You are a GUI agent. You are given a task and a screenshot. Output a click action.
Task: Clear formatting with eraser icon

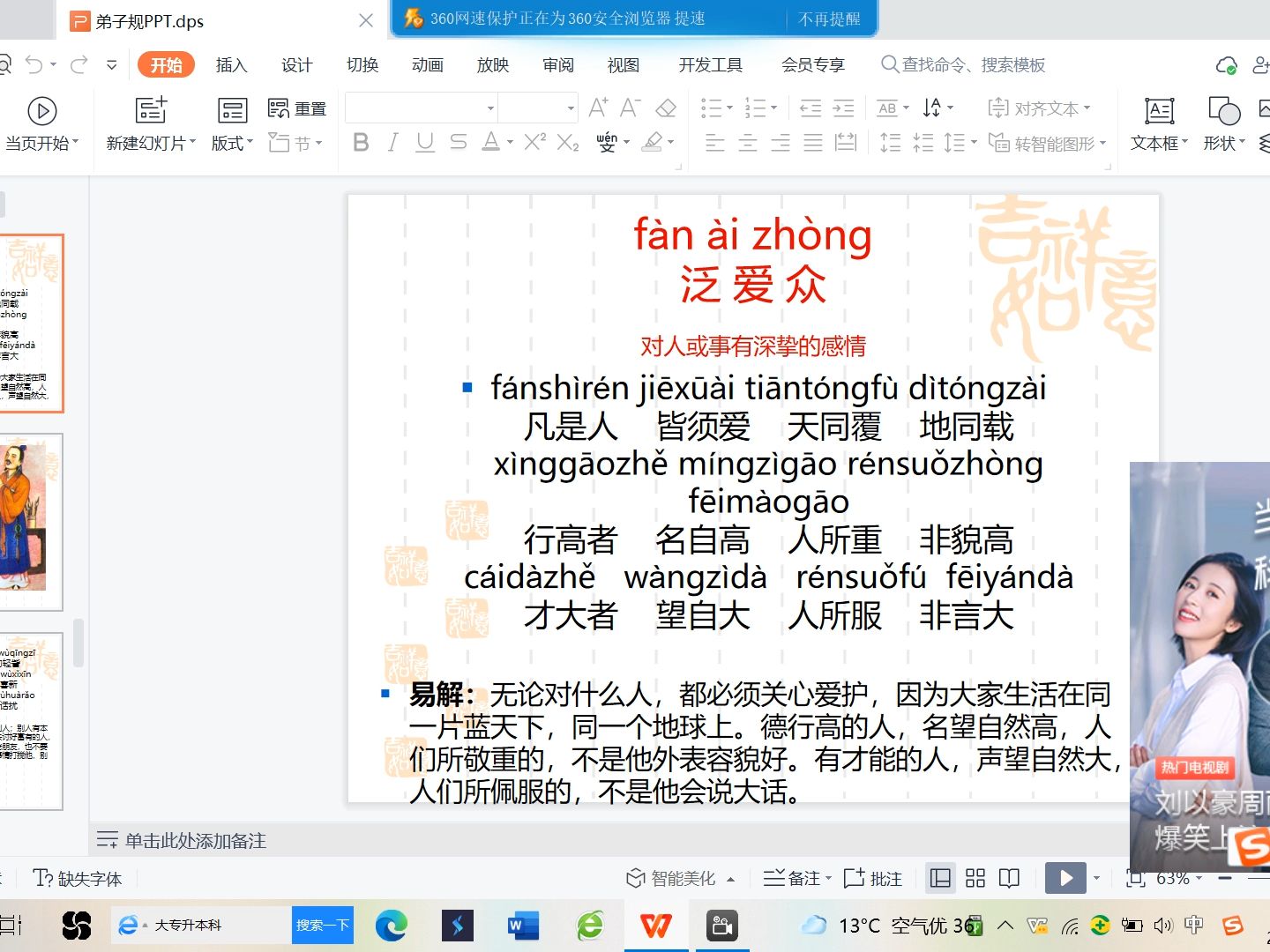tap(666, 108)
